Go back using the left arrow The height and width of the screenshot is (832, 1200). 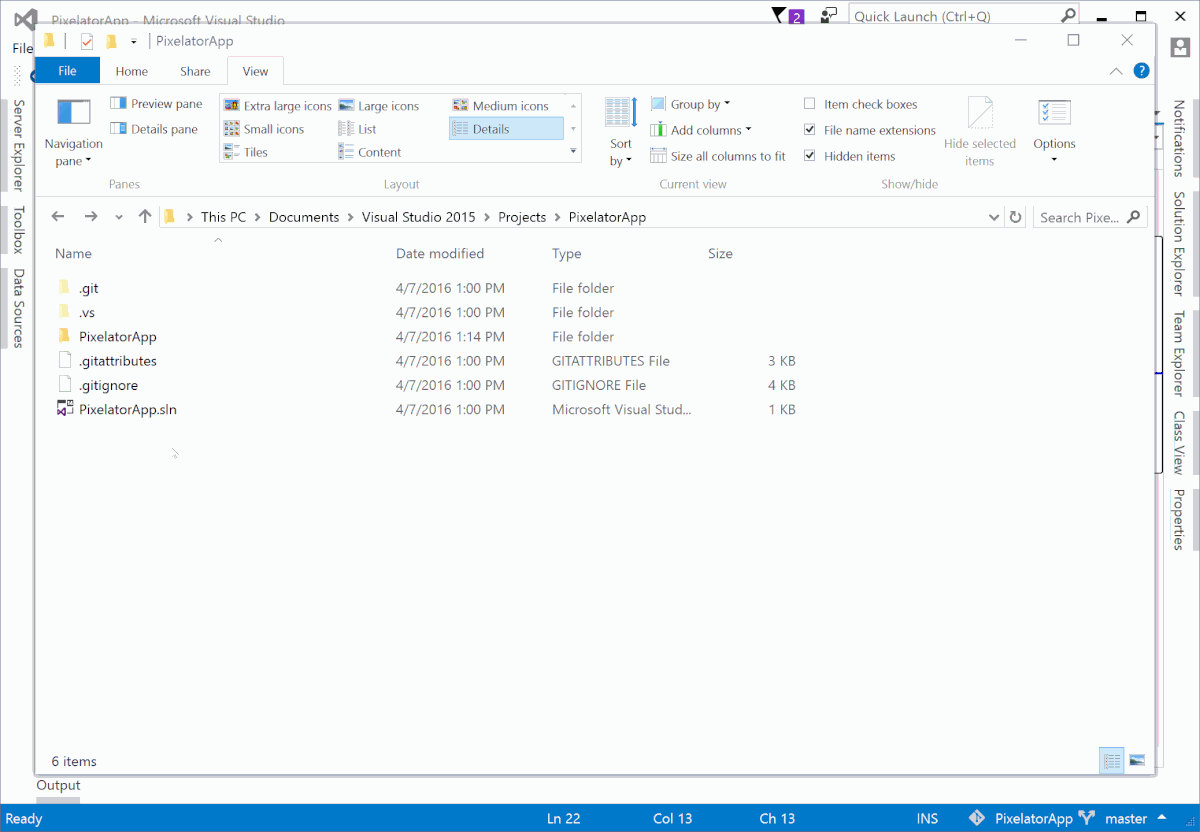point(58,217)
